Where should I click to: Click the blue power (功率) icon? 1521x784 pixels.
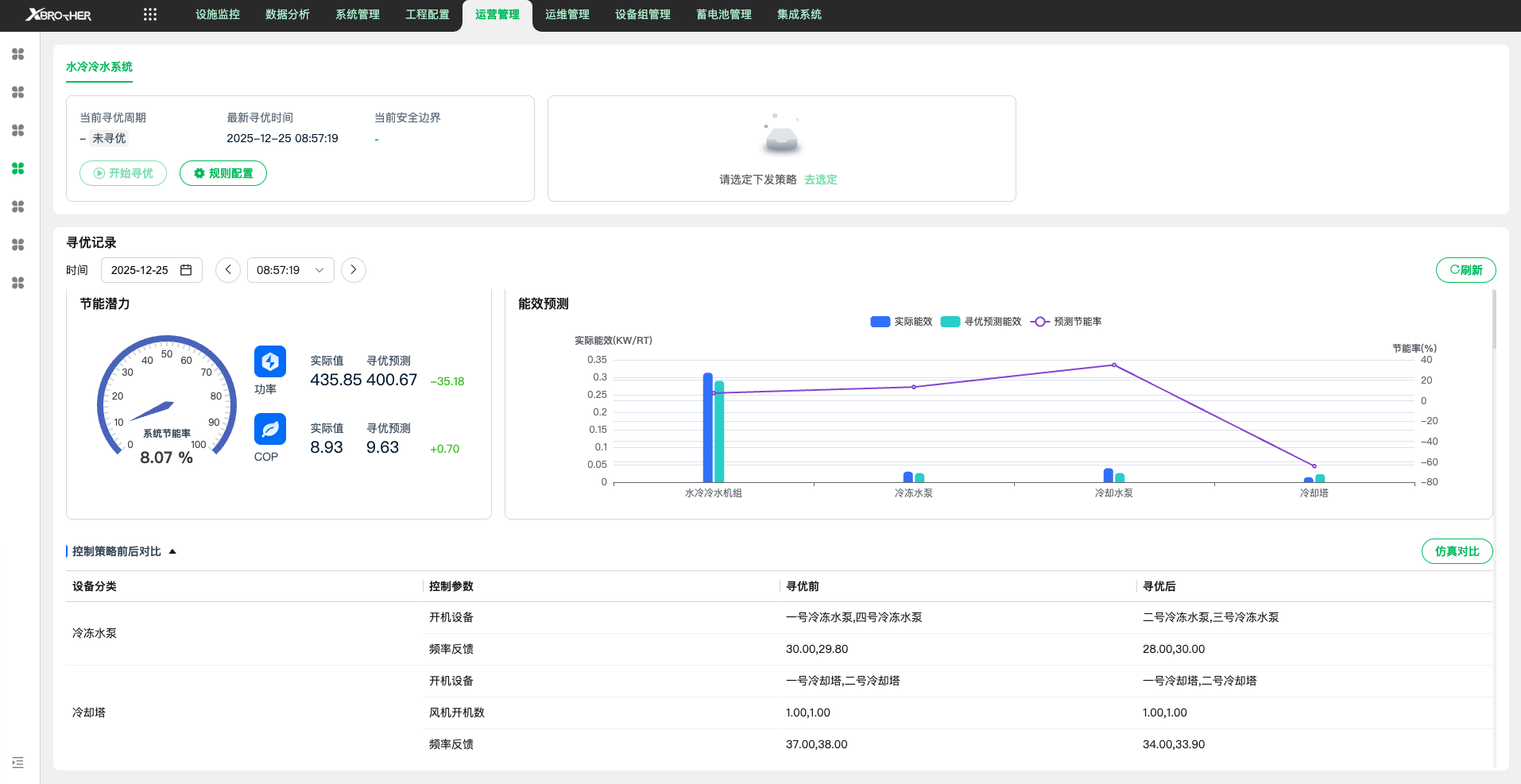270,361
